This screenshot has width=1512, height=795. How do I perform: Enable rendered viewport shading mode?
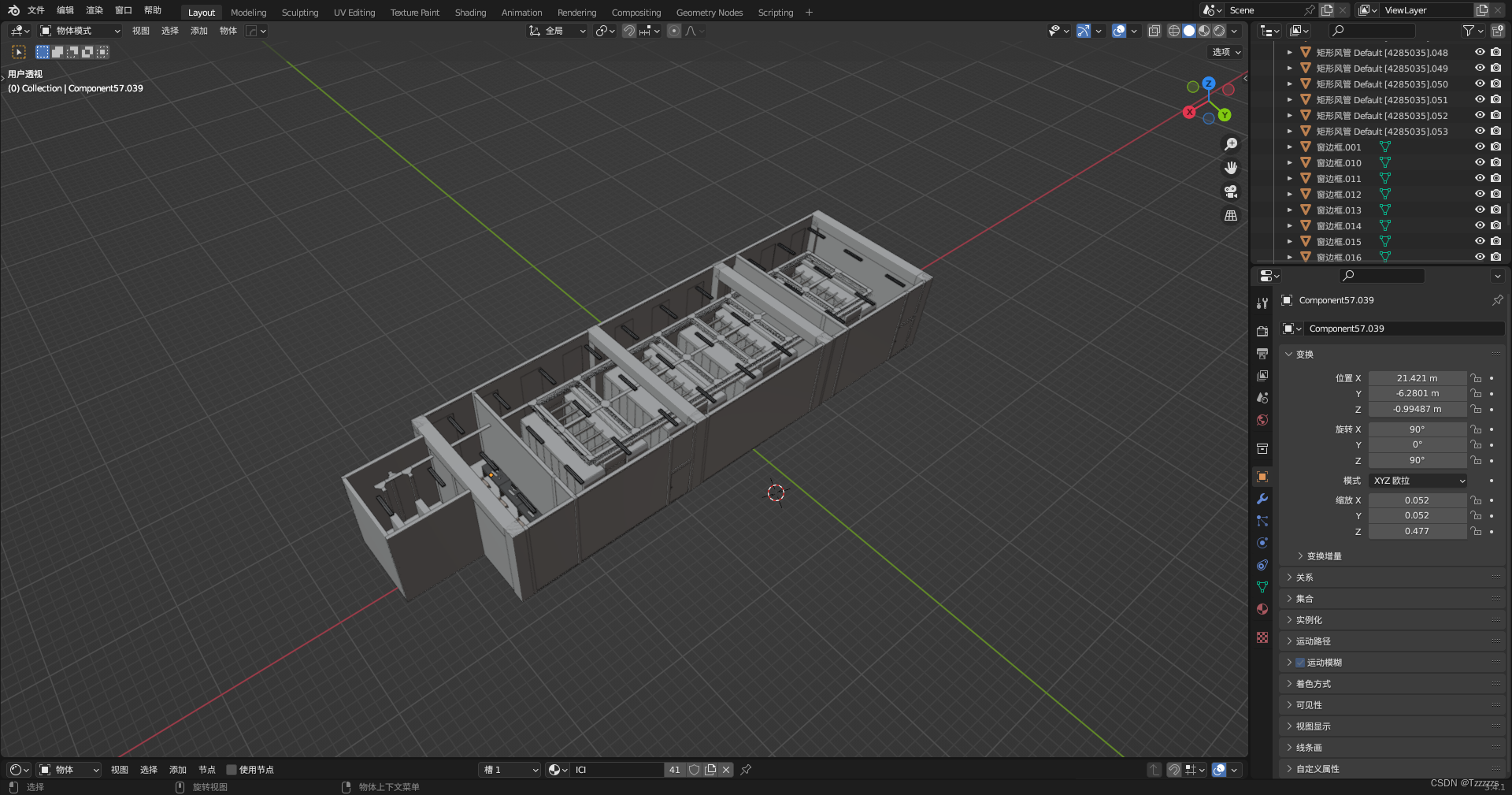[x=1217, y=31]
